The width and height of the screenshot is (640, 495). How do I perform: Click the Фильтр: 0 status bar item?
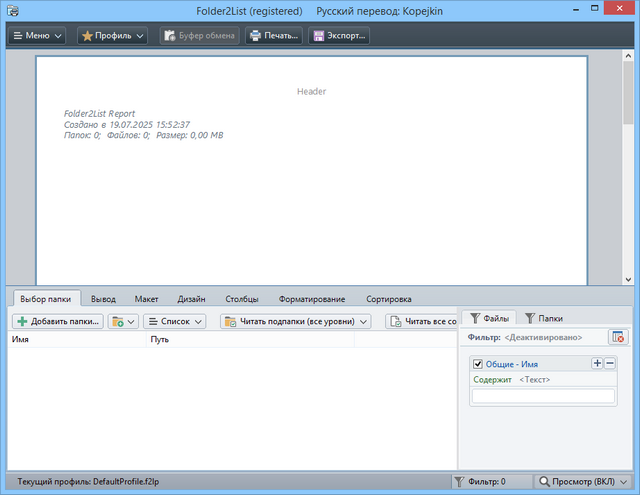point(491,482)
